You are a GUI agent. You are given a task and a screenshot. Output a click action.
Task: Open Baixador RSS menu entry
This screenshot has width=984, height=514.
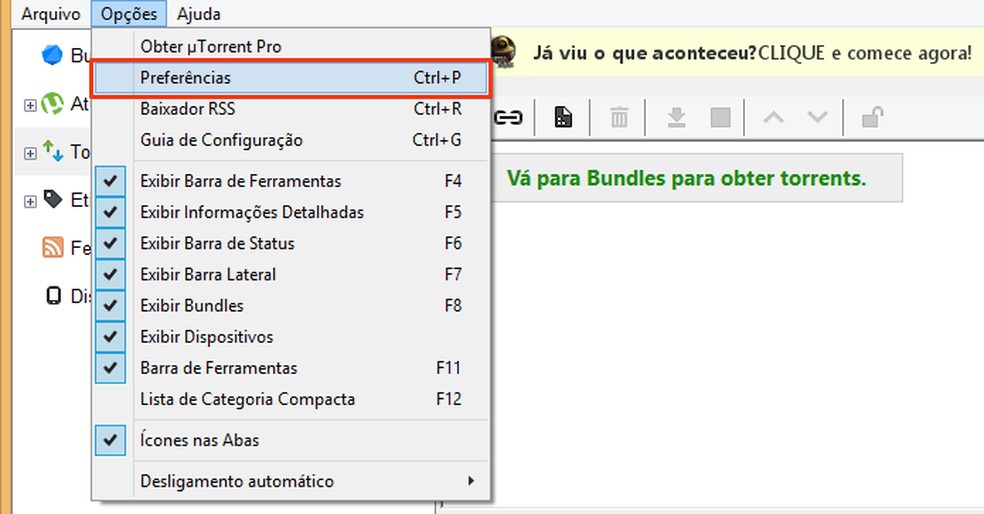[291, 109]
